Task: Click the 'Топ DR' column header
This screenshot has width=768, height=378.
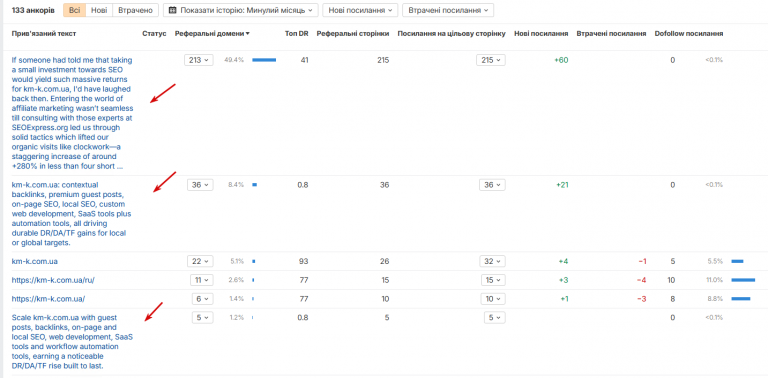Action: point(296,34)
